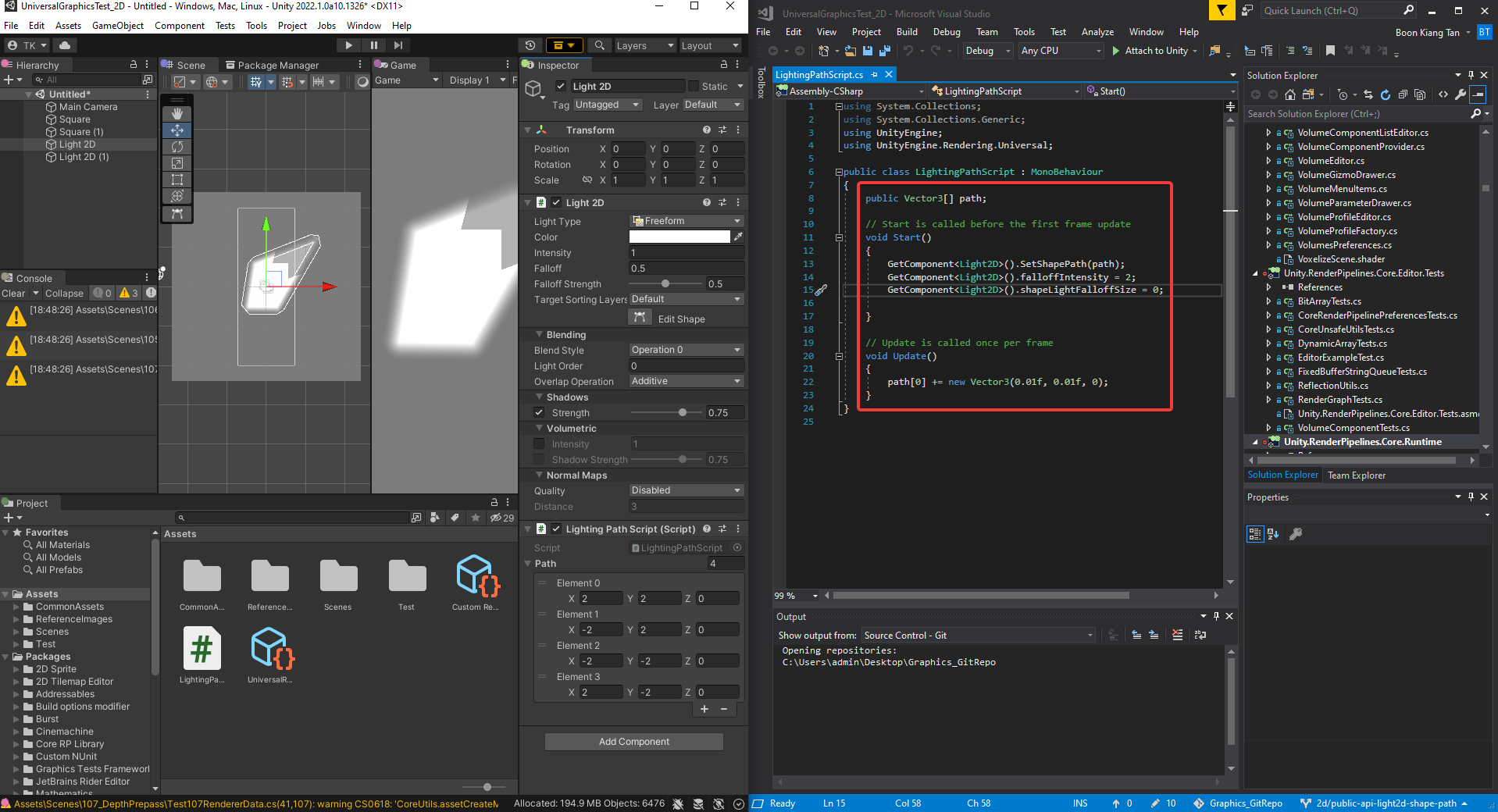Click the Unity Step frame button
1498x812 pixels.
point(398,45)
